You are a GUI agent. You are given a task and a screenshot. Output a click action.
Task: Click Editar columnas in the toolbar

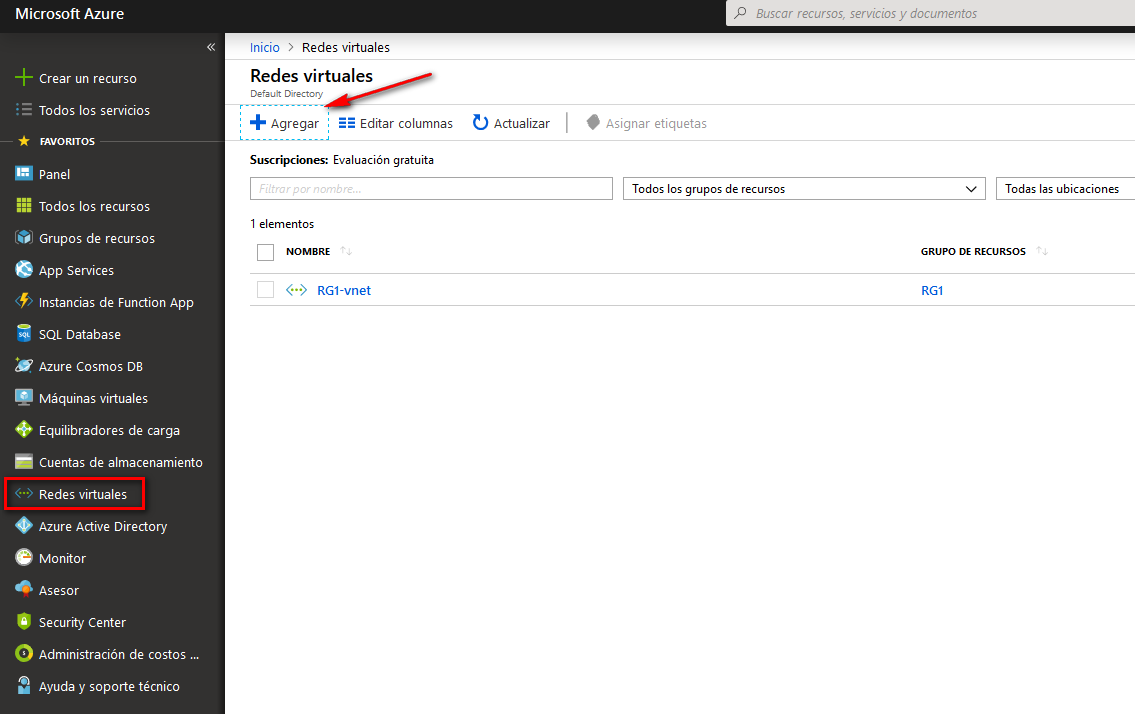(396, 123)
